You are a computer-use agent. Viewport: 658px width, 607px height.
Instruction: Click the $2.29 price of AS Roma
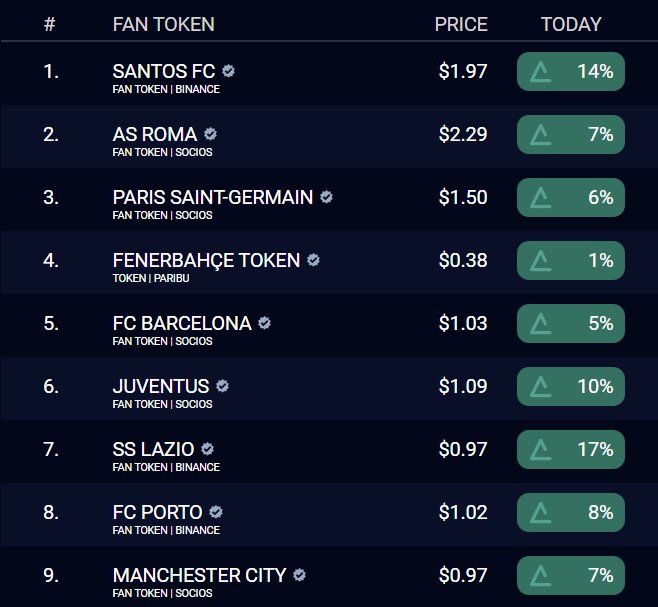click(x=463, y=134)
